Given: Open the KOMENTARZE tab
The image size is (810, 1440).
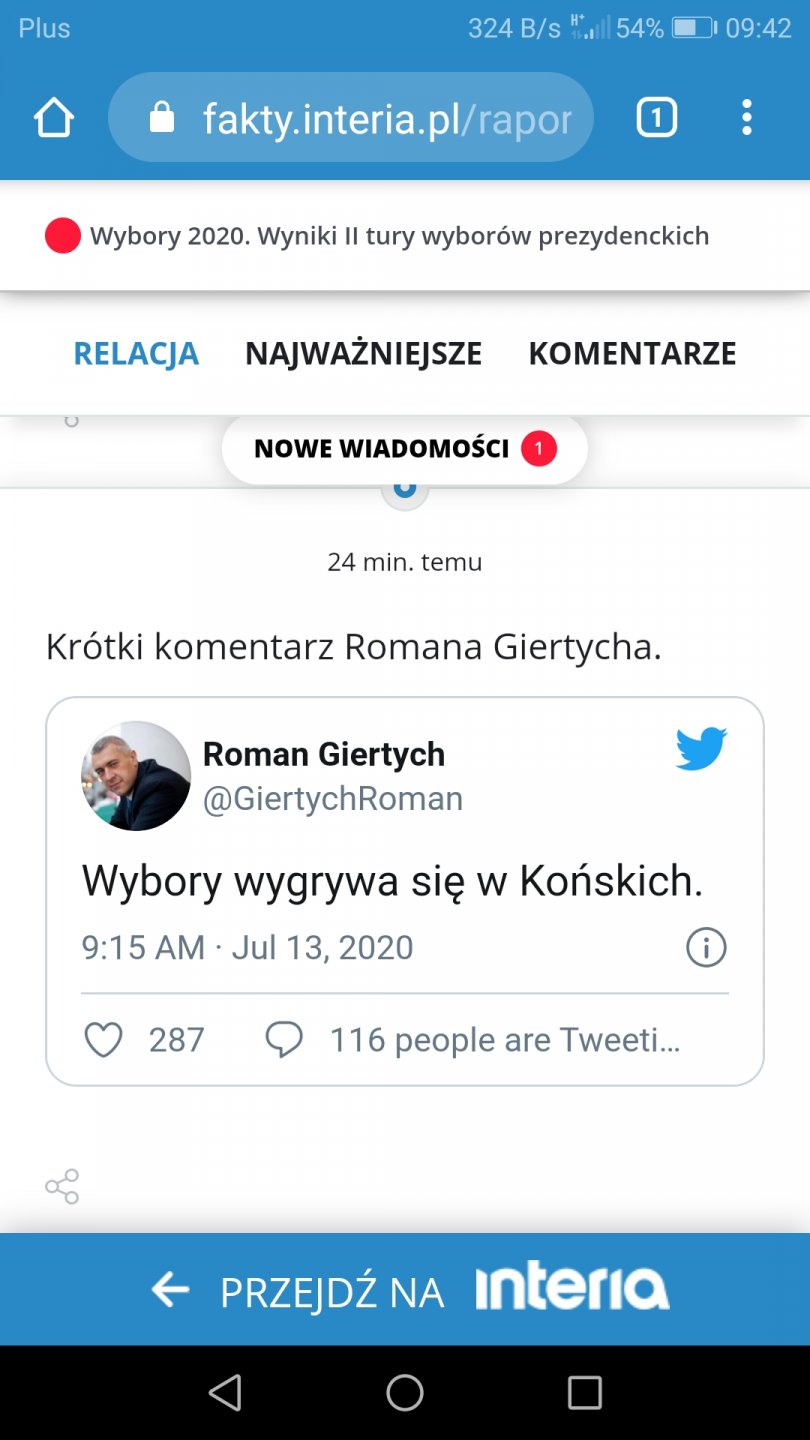Looking at the screenshot, I should pyautogui.click(x=632, y=353).
